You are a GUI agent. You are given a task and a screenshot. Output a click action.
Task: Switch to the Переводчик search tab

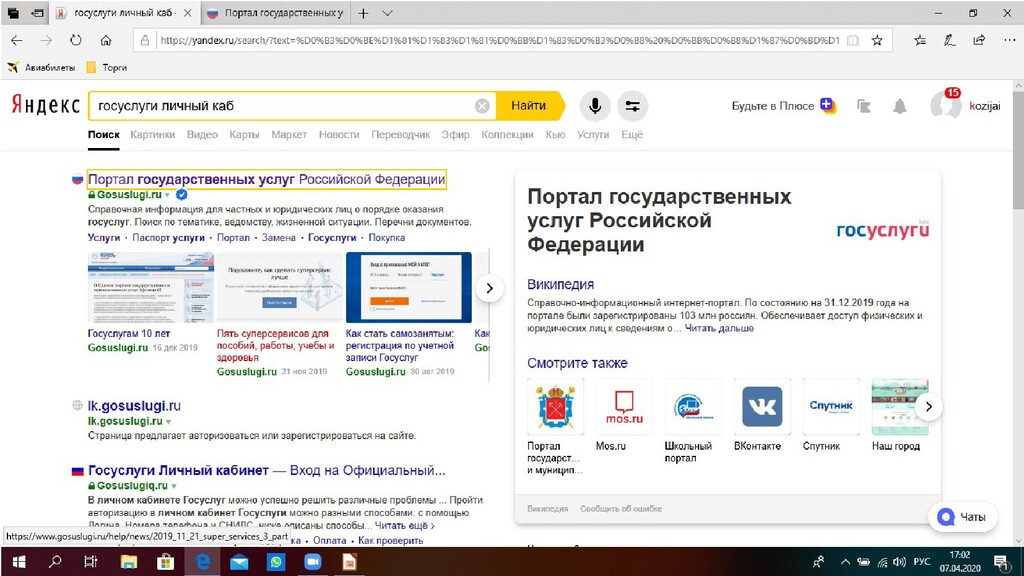[400, 135]
